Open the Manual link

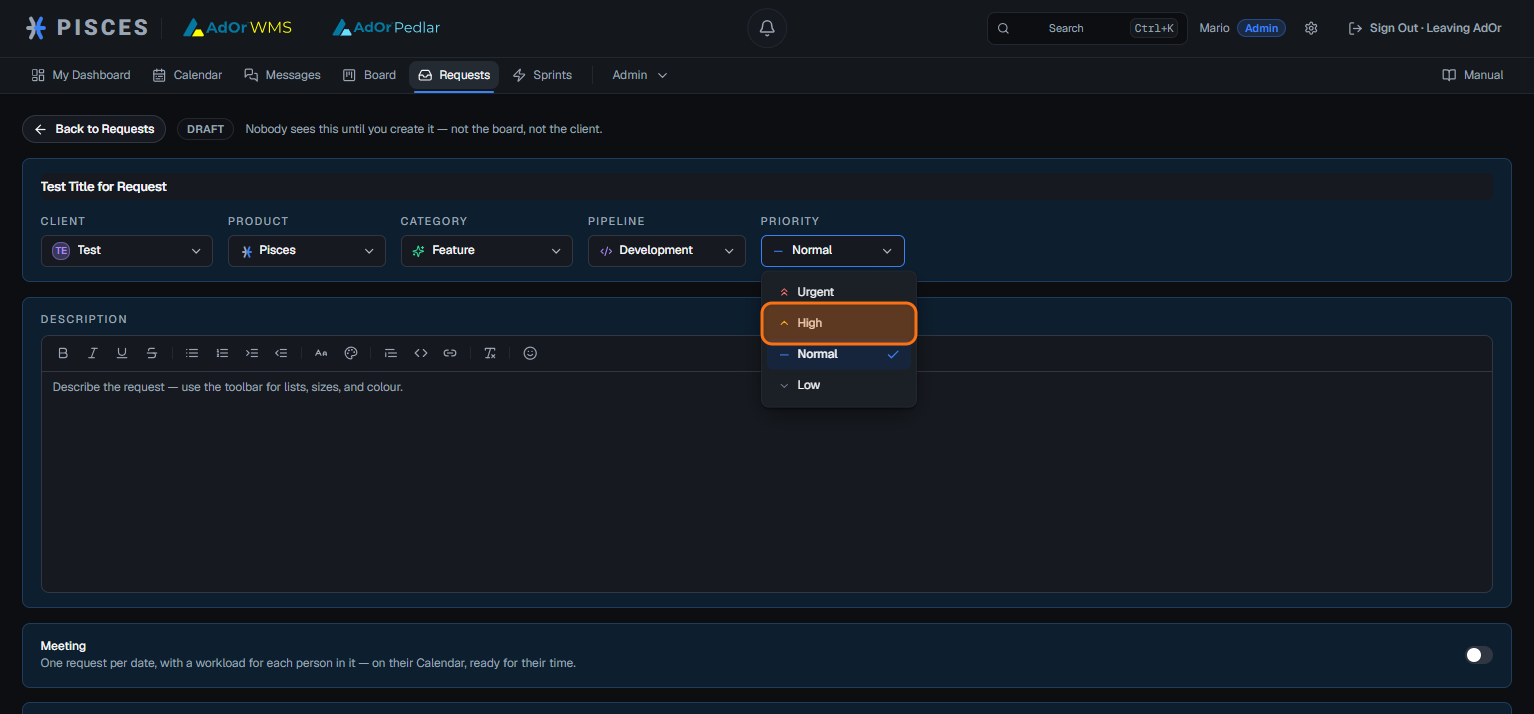click(x=1473, y=75)
